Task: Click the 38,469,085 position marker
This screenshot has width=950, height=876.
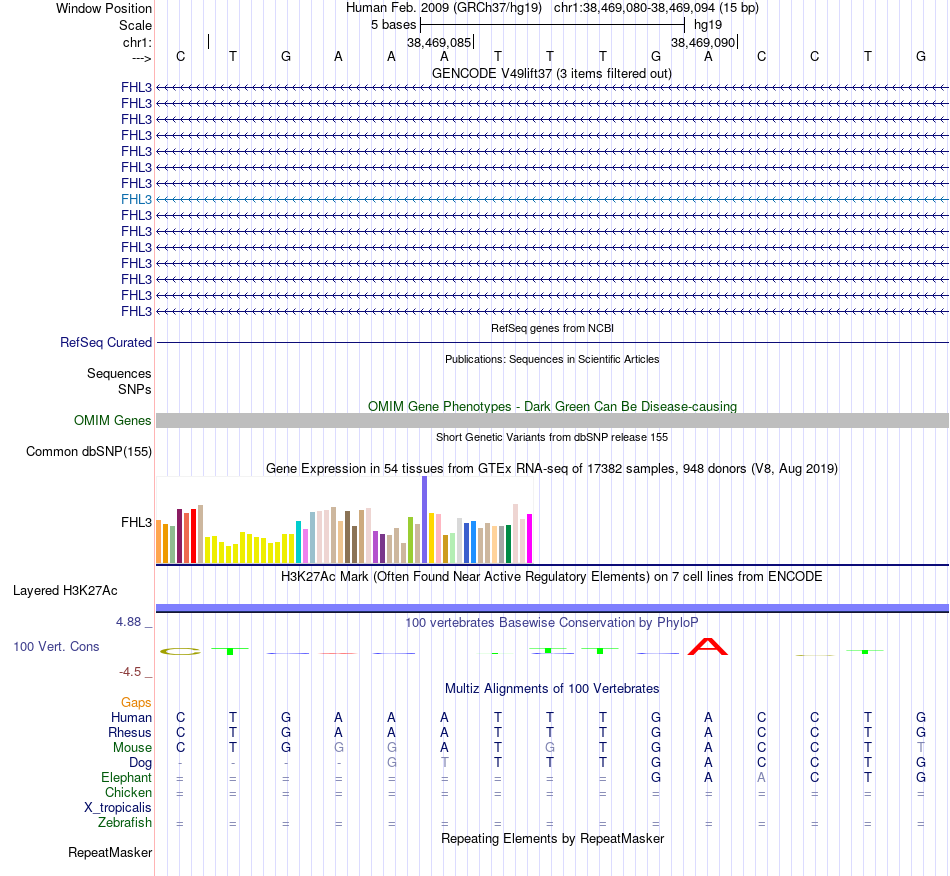Action: pos(439,42)
